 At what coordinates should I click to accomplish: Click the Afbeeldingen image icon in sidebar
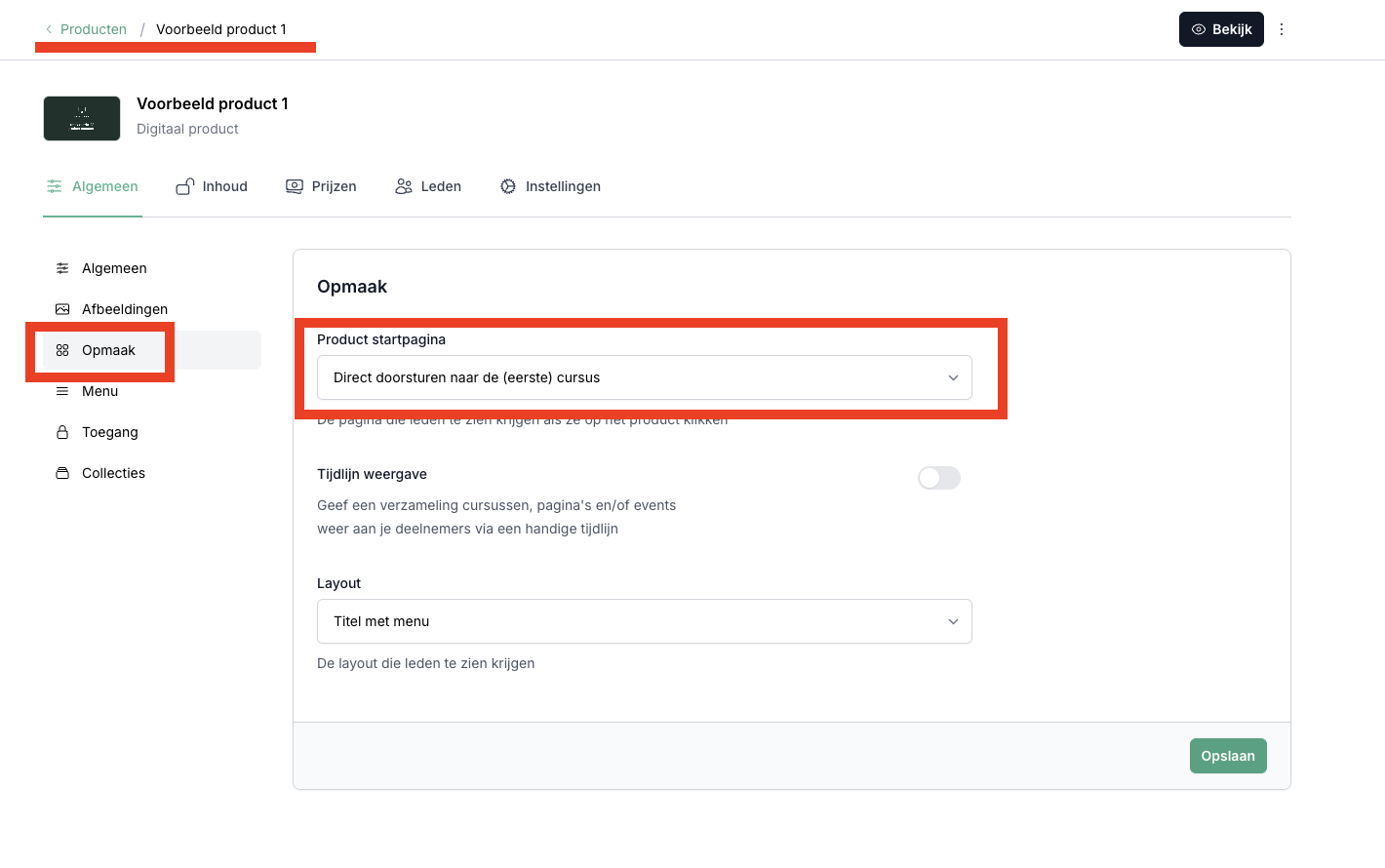coord(62,309)
